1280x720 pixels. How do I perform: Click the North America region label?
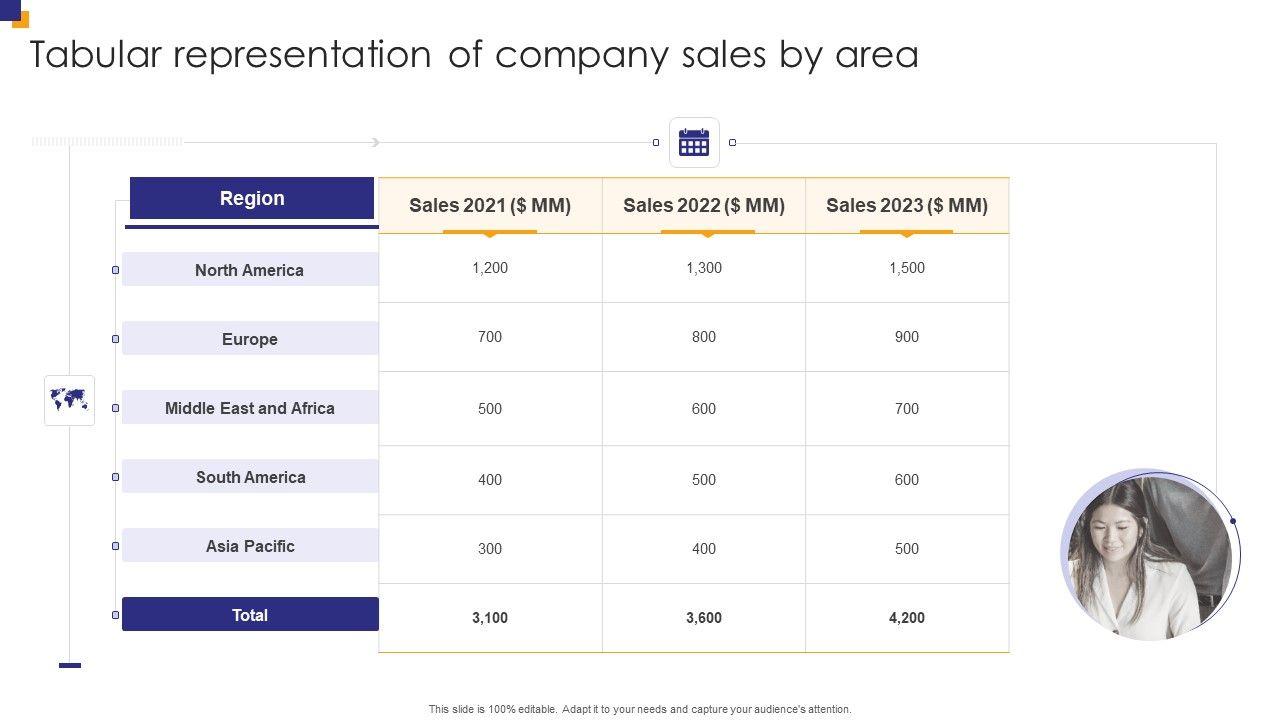[250, 270]
